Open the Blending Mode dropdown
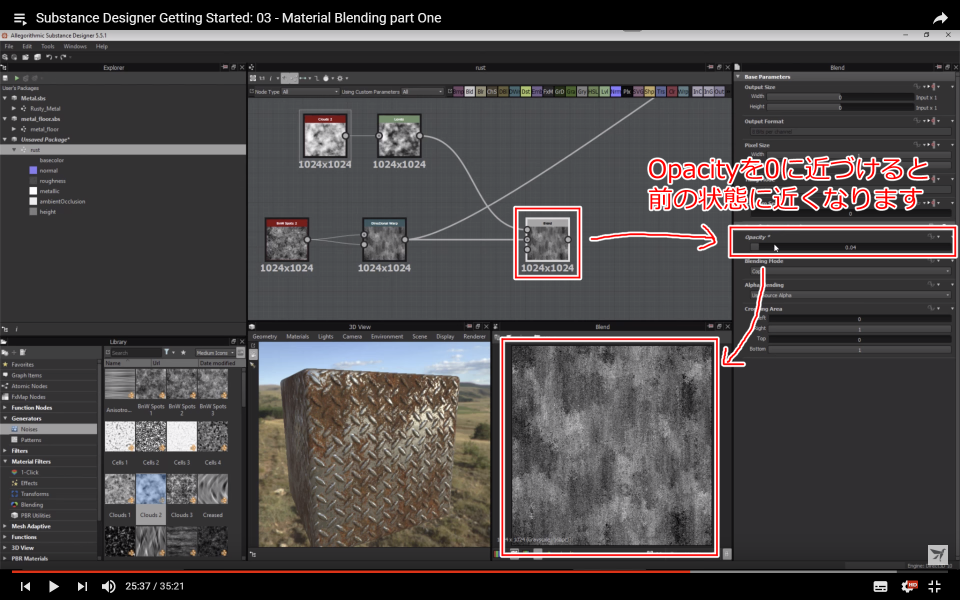The image size is (960, 600). point(850,271)
